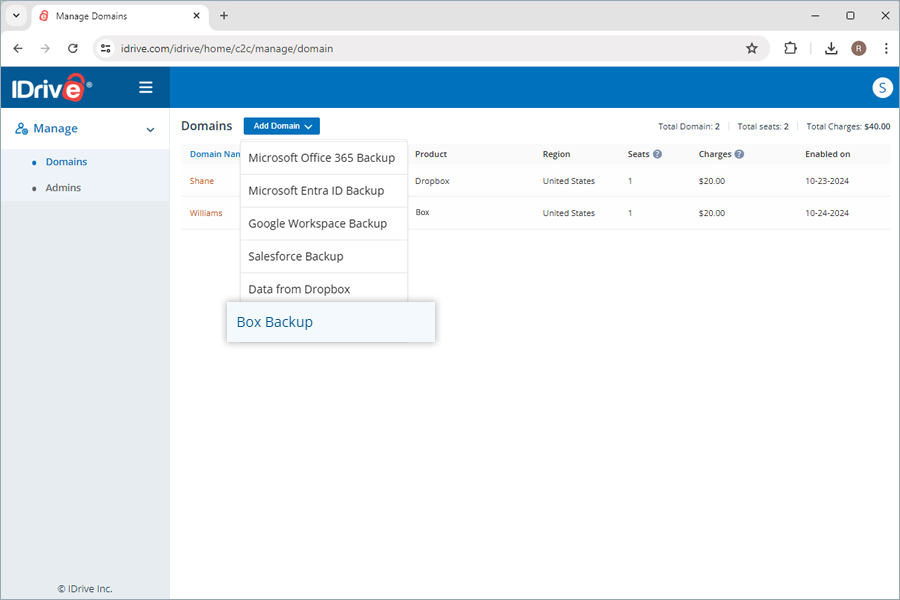The image size is (900, 600).
Task: Click the Region column header
Action: point(556,154)
